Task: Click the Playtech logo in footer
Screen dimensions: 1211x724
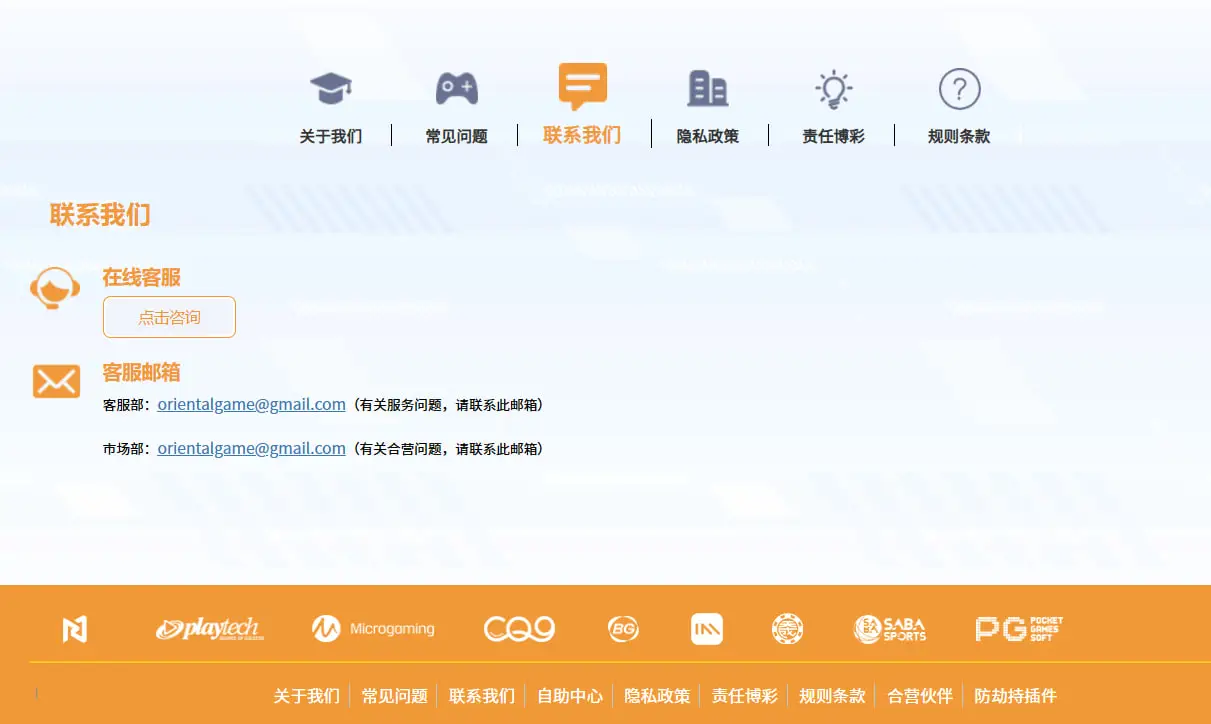Action: [208, 629]
